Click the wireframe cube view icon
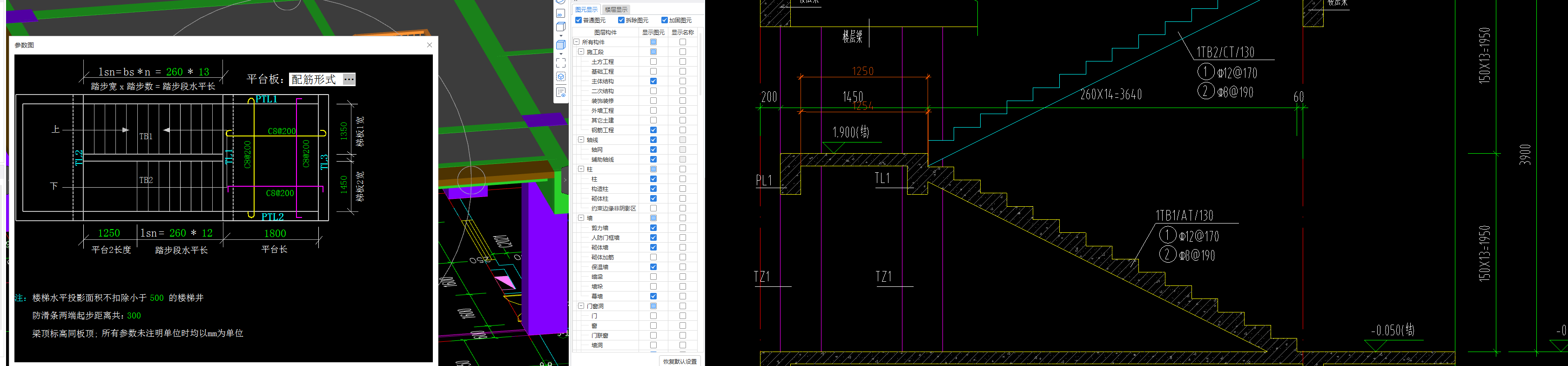The image size is (1568, 366). [x=561, y=27]
